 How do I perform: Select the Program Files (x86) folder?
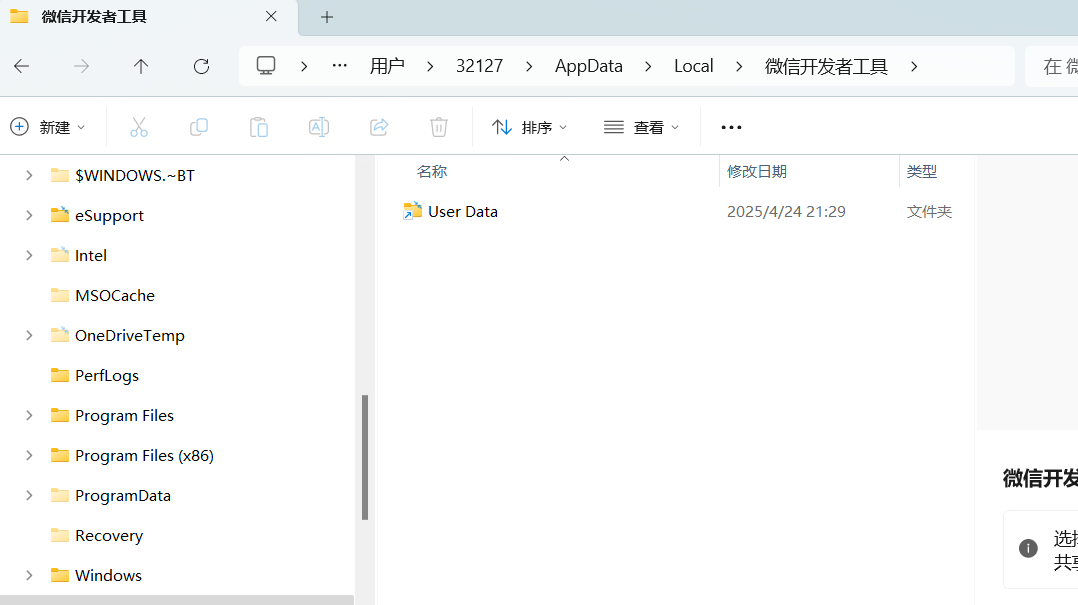click(144, 455)
